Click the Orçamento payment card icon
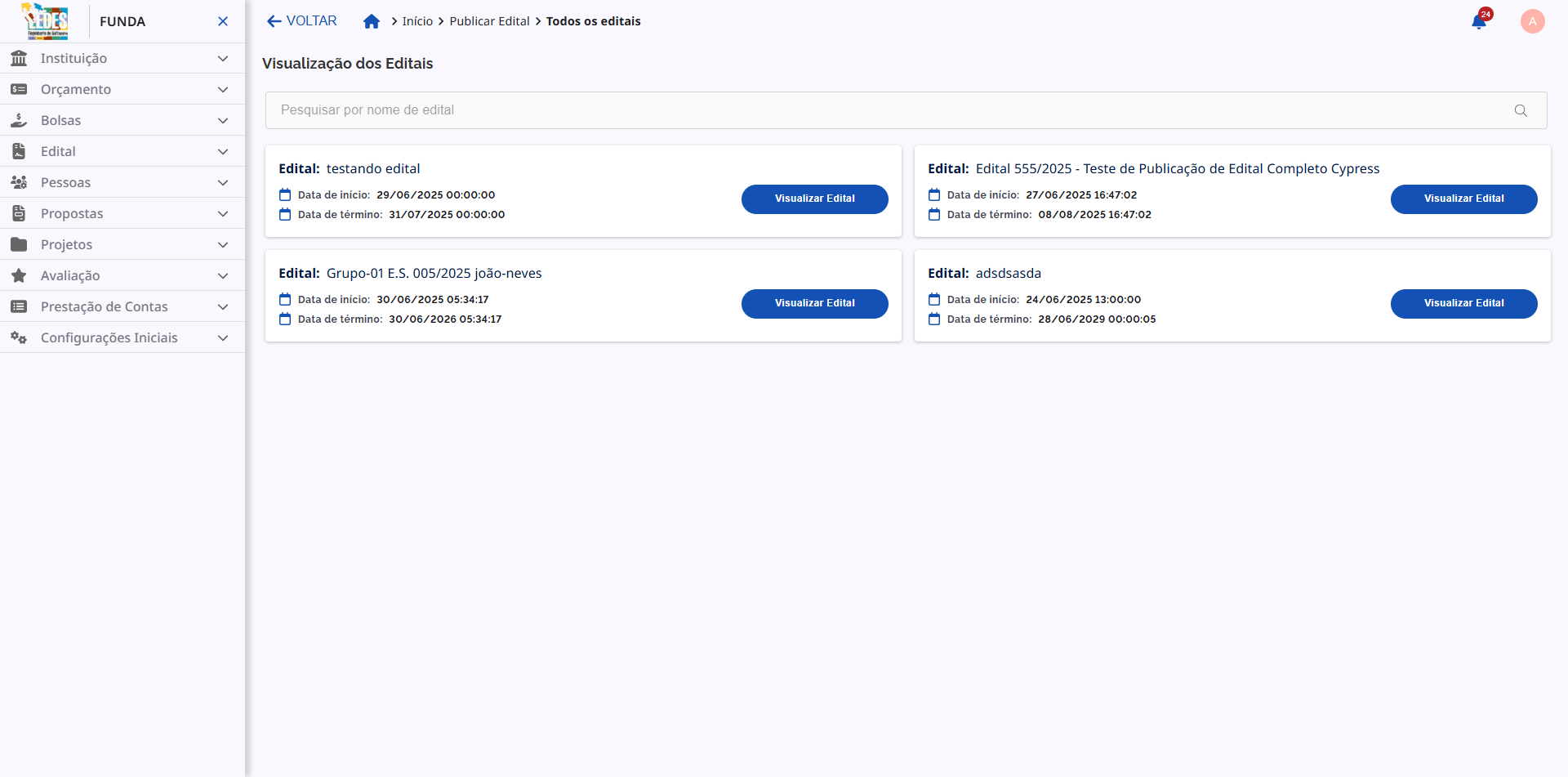 tap(19, 89)
